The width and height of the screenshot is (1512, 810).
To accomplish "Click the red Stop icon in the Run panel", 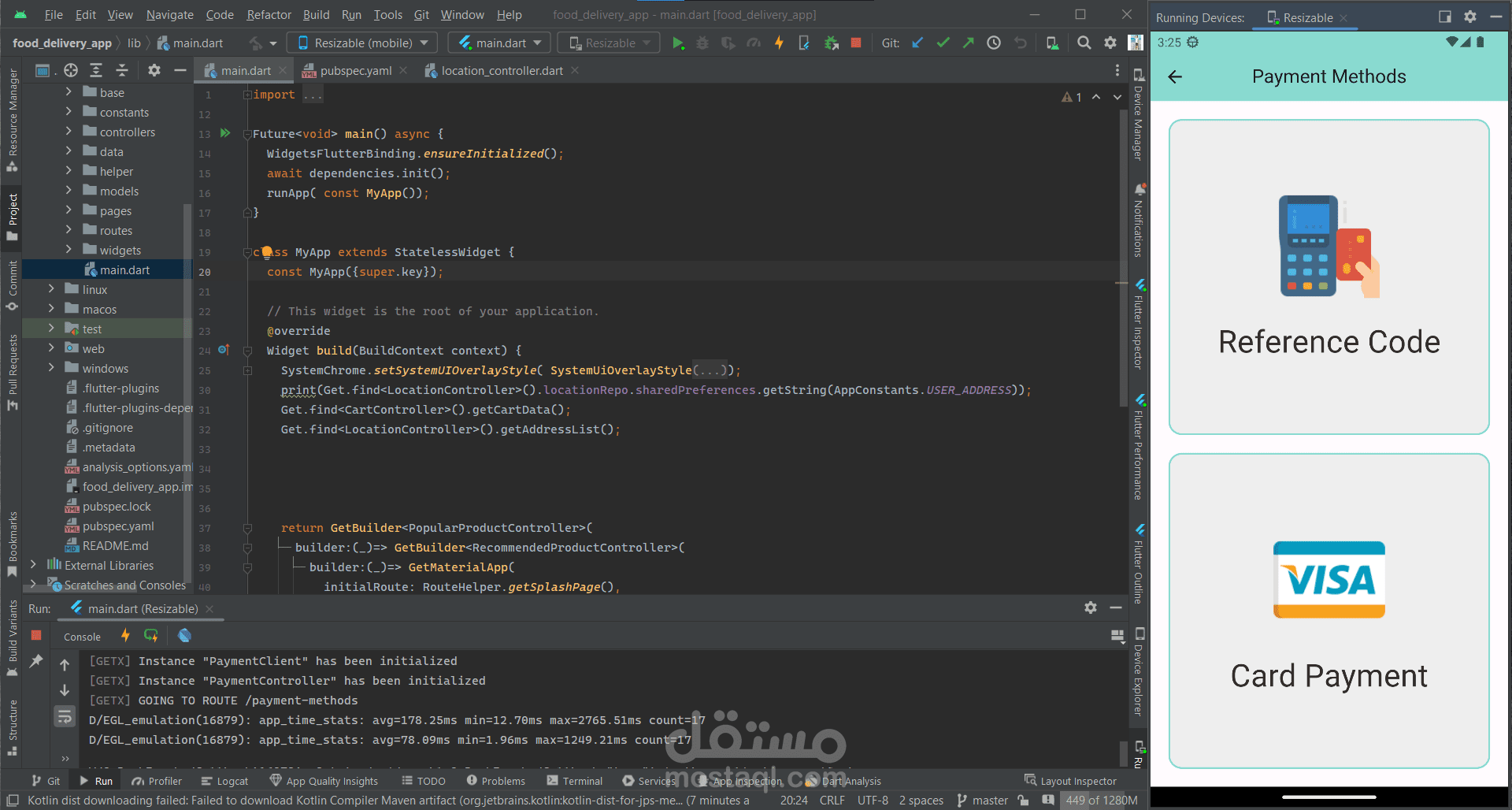I will click(x=36, y=635).
